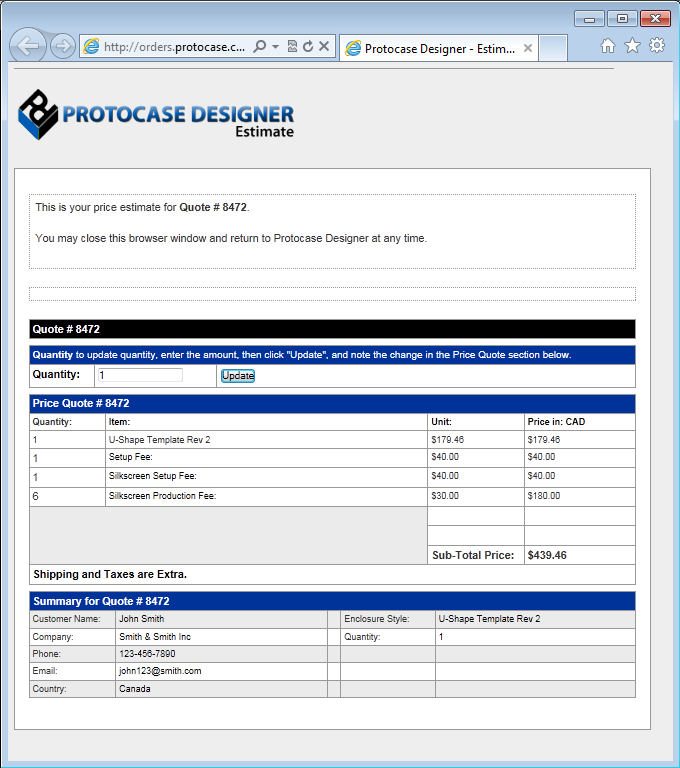Close the Protocase Designer tab
Viewport: 680px width, 768px height.
[x=527, y=48]
